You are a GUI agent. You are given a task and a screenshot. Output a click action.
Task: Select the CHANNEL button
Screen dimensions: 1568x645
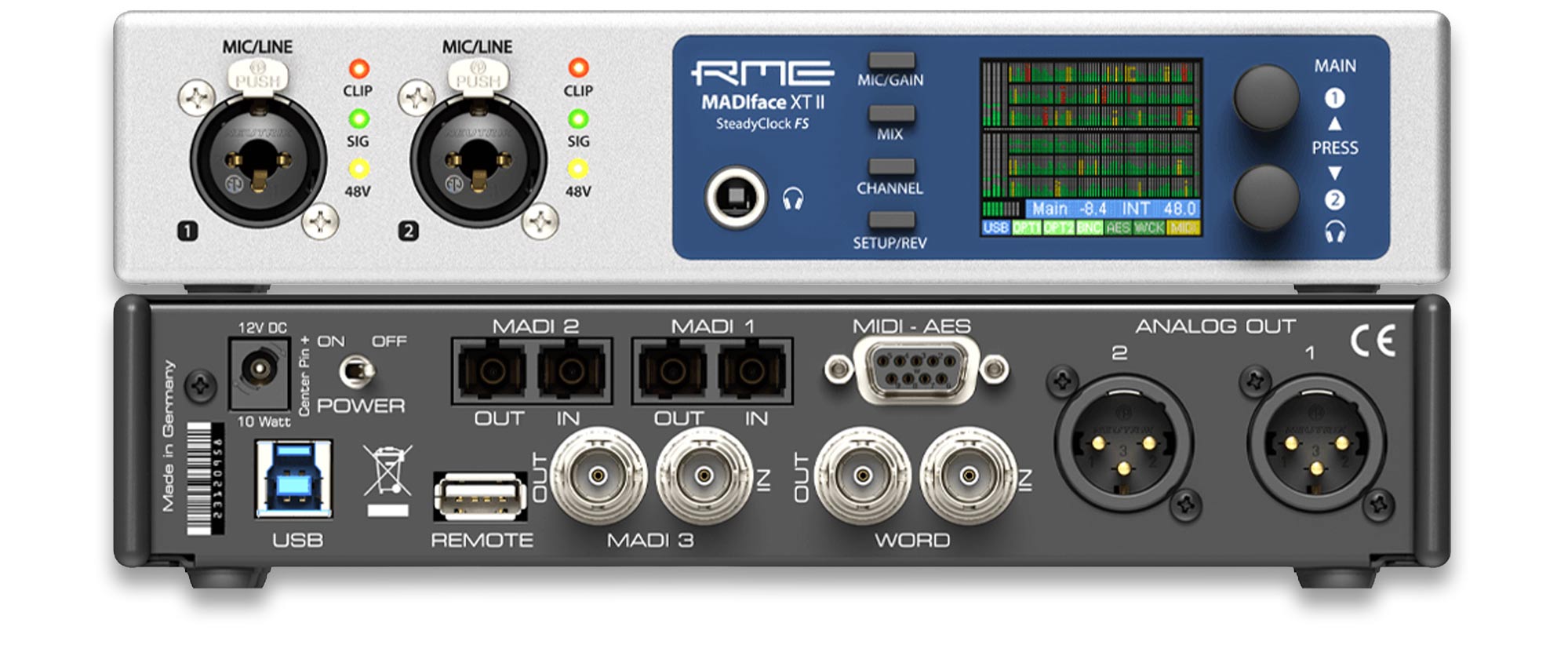point(891,167)
